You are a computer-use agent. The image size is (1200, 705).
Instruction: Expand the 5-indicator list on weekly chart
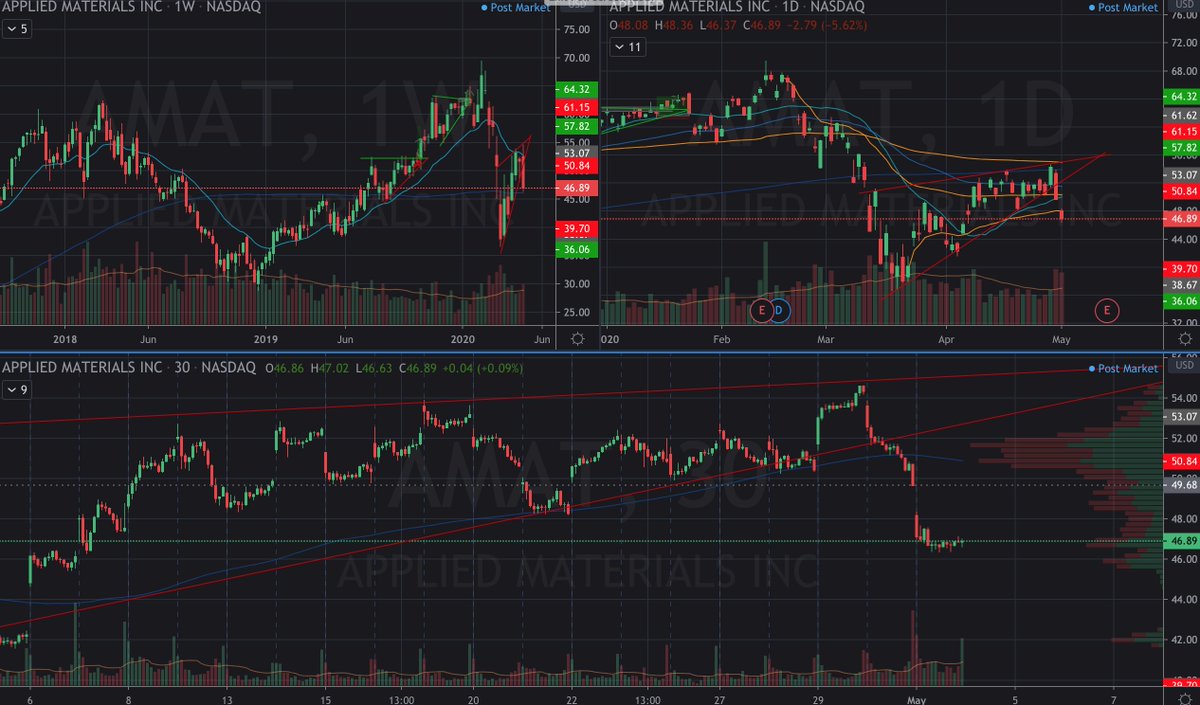pos(20,29)
